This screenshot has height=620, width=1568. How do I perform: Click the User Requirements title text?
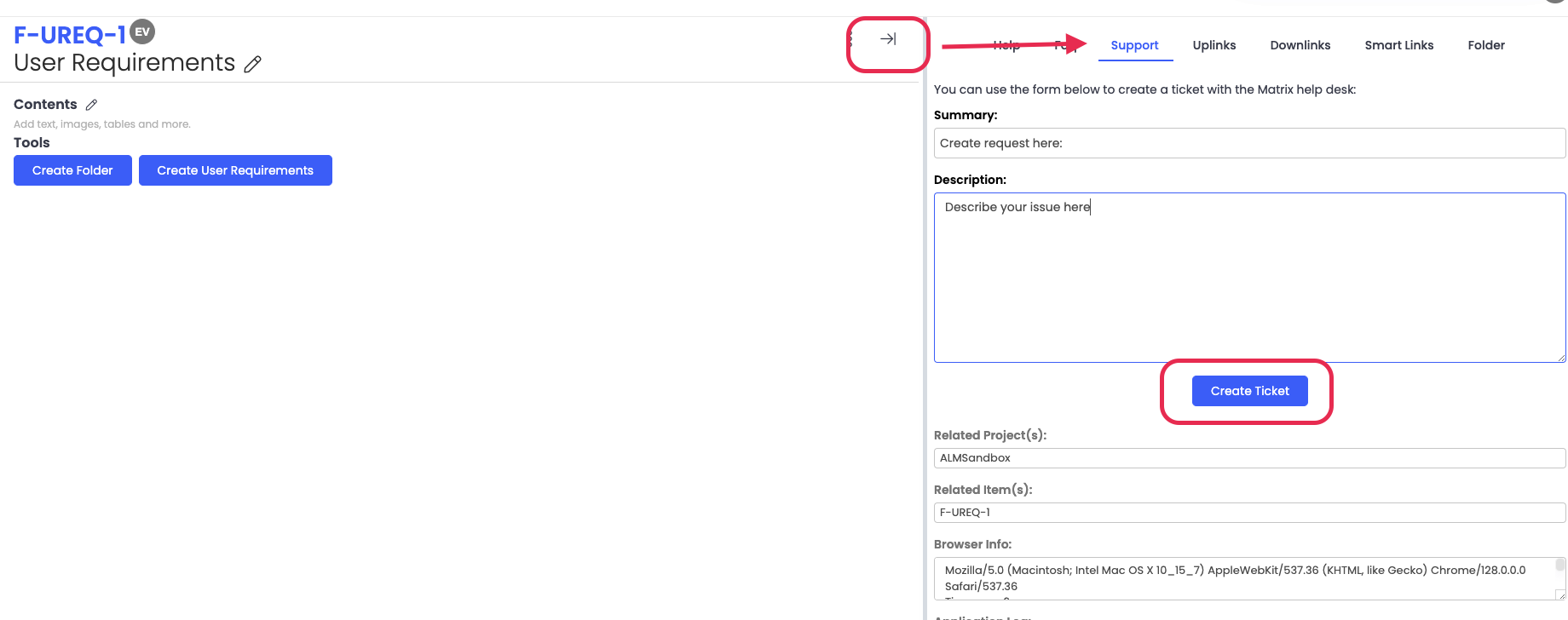pos(124,63)
